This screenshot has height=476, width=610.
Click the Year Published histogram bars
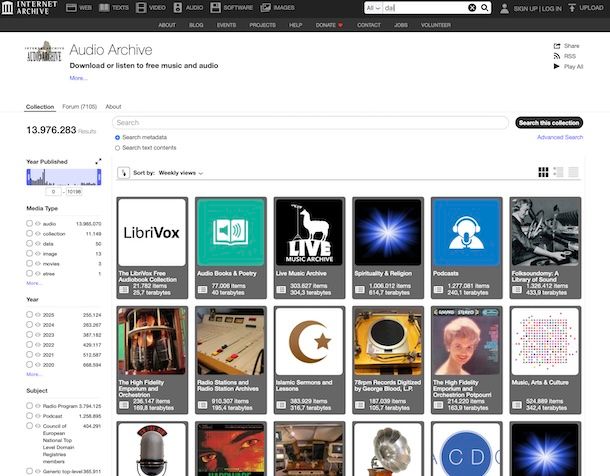point(64,177)
